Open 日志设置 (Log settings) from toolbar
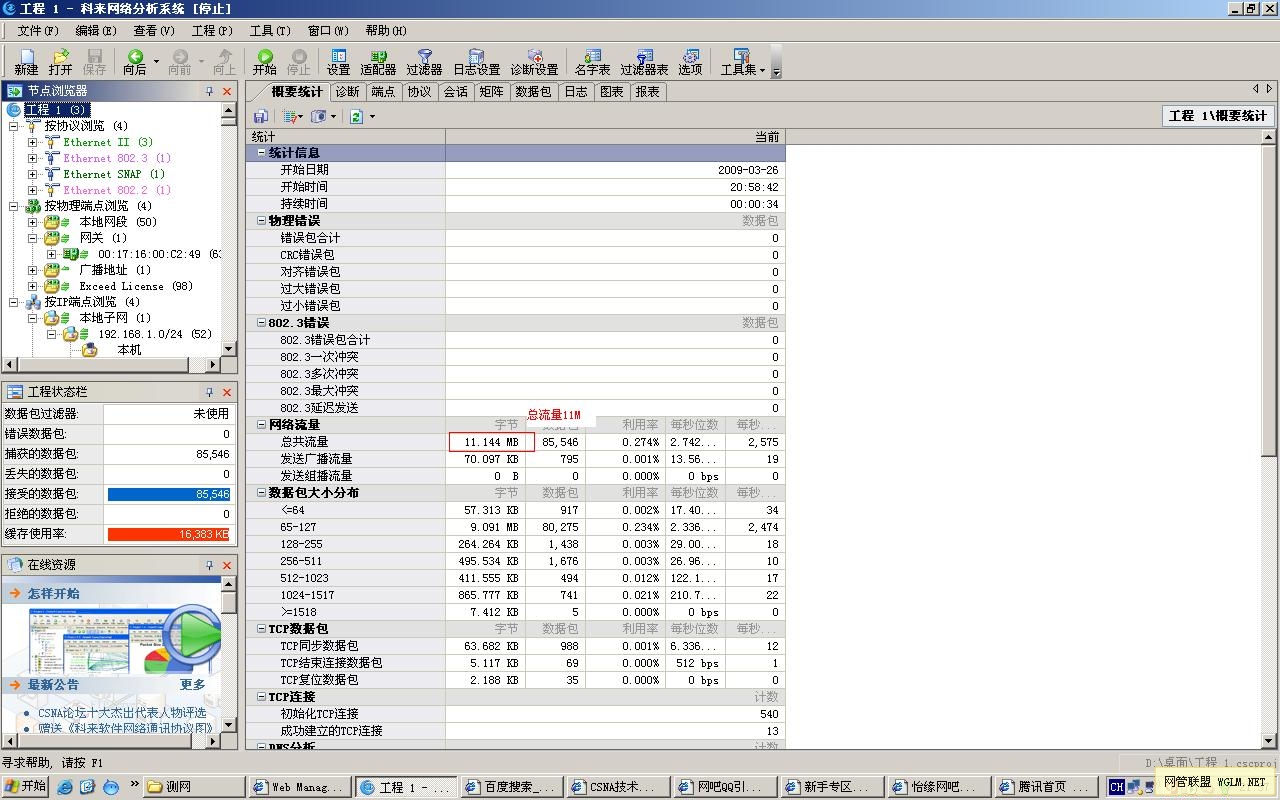The width and height of the screenshot is (1280, 800). point(476,62)
